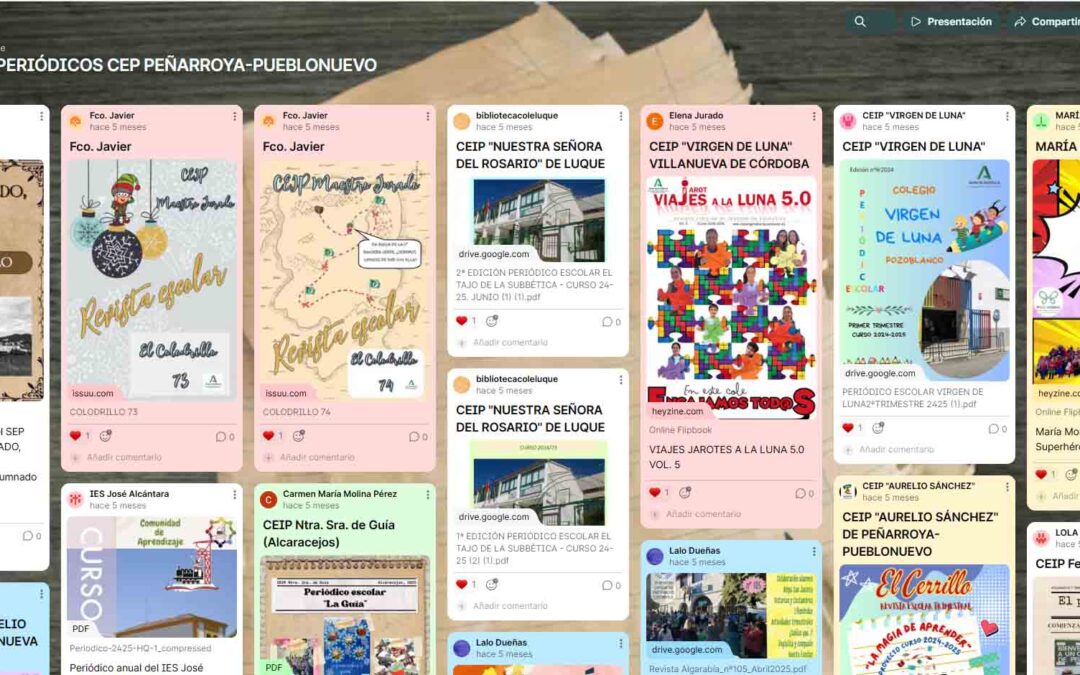
Task: Like the Colodrillo 73 post heart
Action: click(76, 436)
